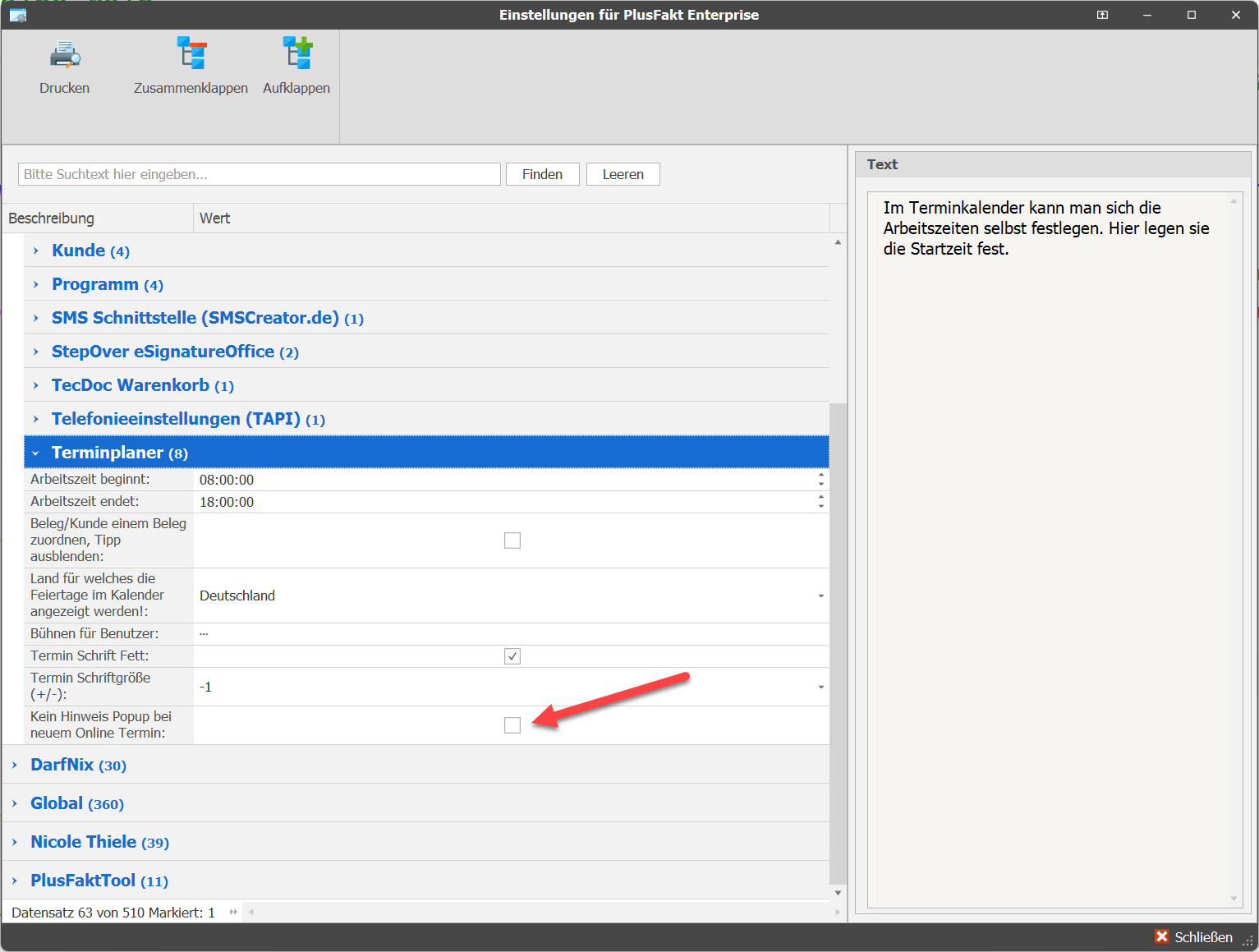Collapse the Terminplaner (8) group
Image resolution: width=1259 pixels, height=952 pixels.
point(36,453)
